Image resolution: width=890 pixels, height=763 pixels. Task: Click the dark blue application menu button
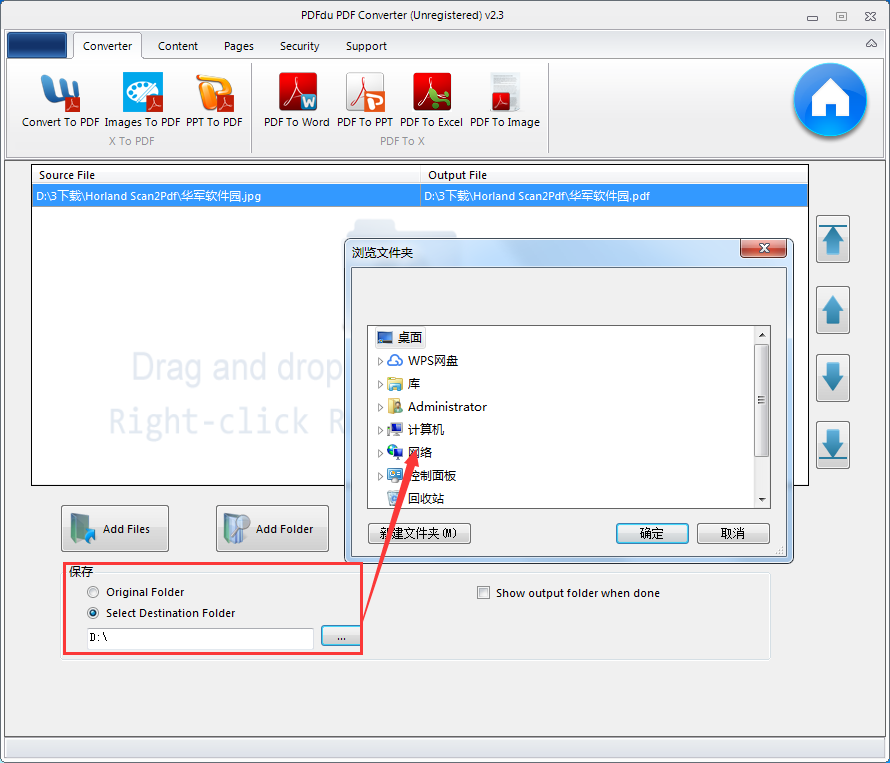pyautogui.click(x=37, y=45)
